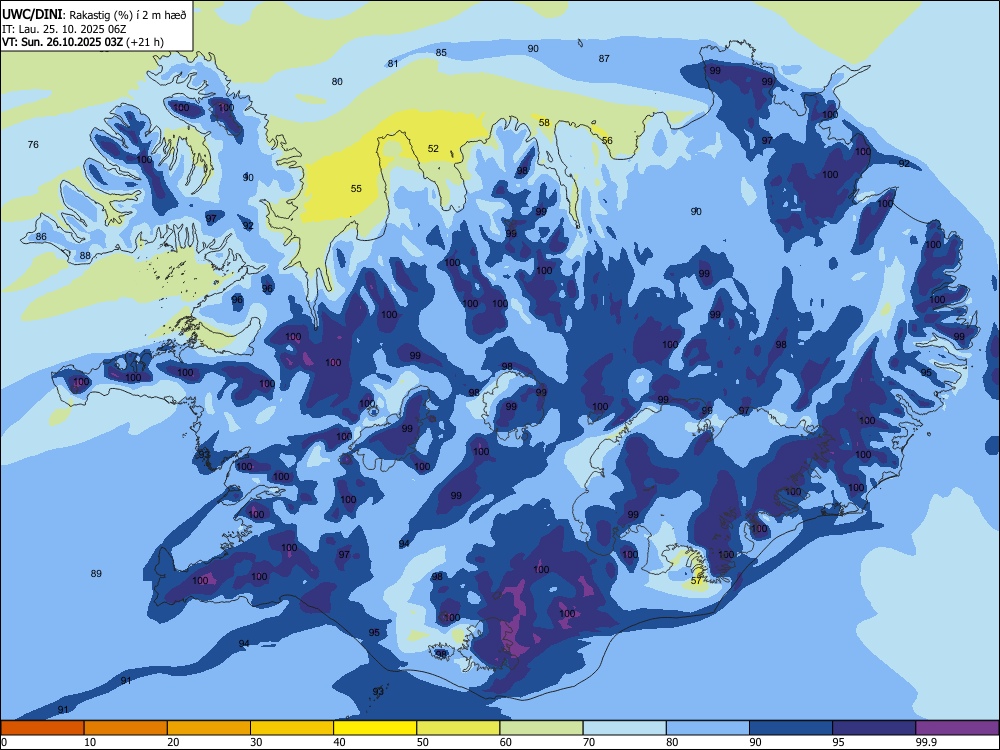The height and width of the screenshot is (750, 1000).
Task: Click the pale yellow 50–60 legend swatch
Action: coord(458,728)
